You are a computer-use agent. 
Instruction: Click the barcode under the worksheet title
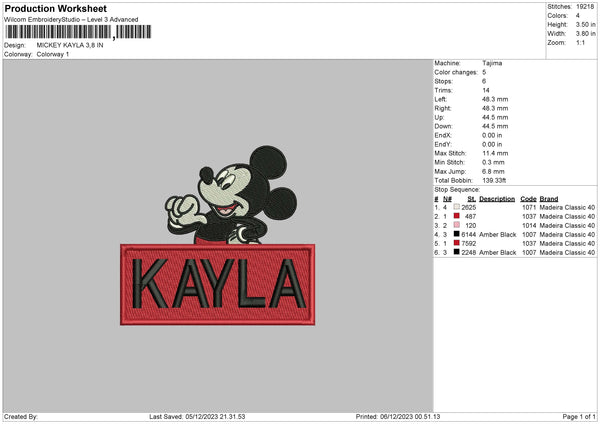tap(78, 32)
